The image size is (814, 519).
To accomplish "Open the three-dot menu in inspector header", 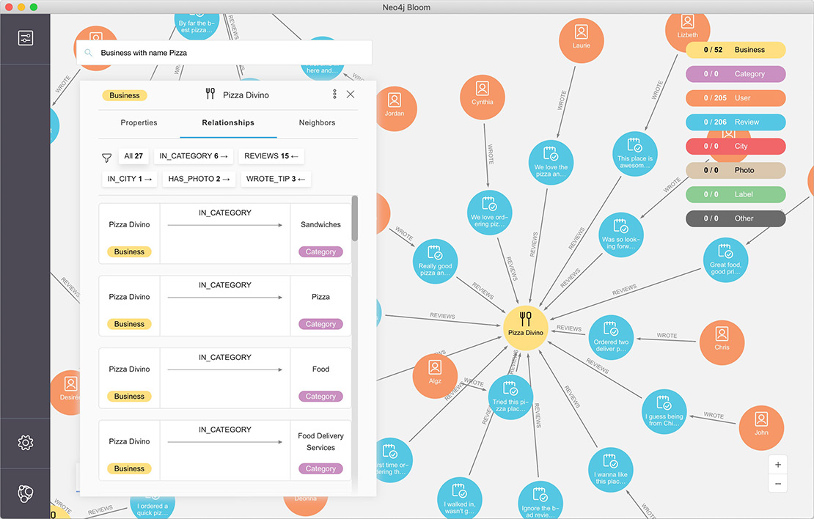I will [334, 94].
